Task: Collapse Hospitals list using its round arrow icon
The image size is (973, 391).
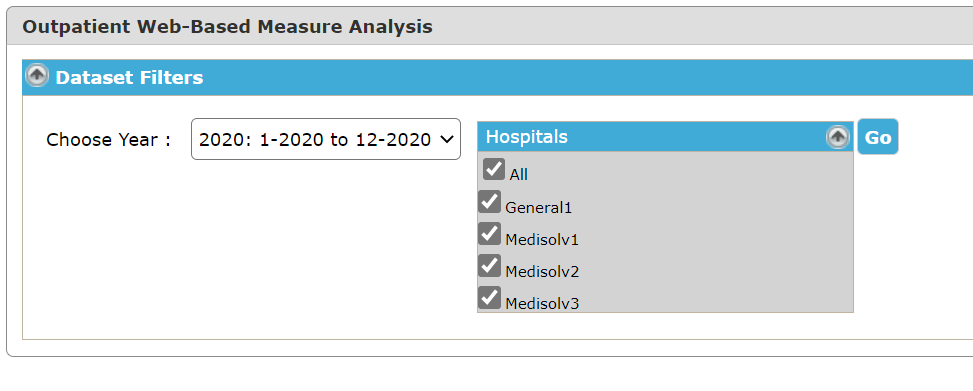Action: click(x=838, y=137)
